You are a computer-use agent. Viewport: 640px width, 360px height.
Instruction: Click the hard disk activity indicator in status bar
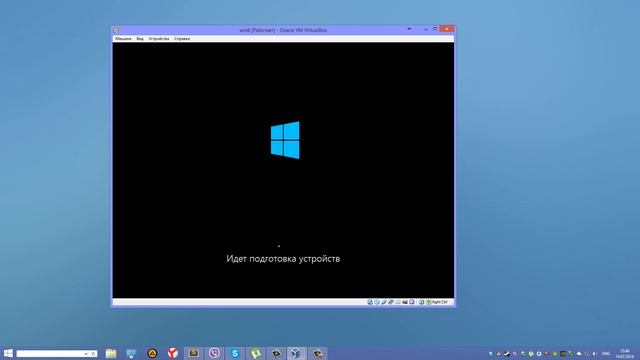tap(370, 302)
